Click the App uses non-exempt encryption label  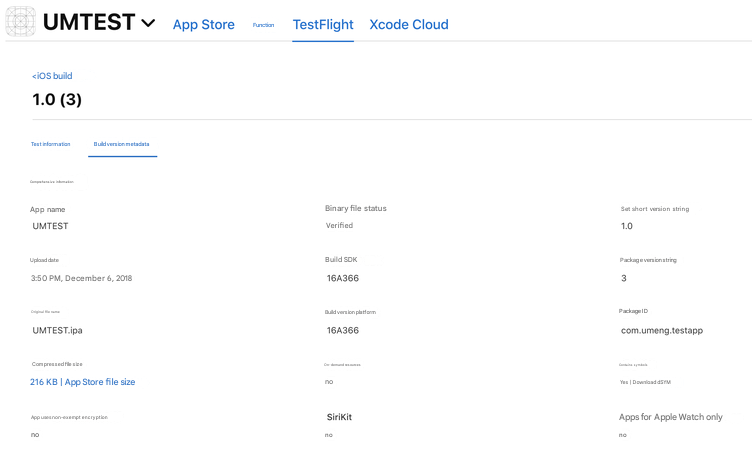point(69,417)
